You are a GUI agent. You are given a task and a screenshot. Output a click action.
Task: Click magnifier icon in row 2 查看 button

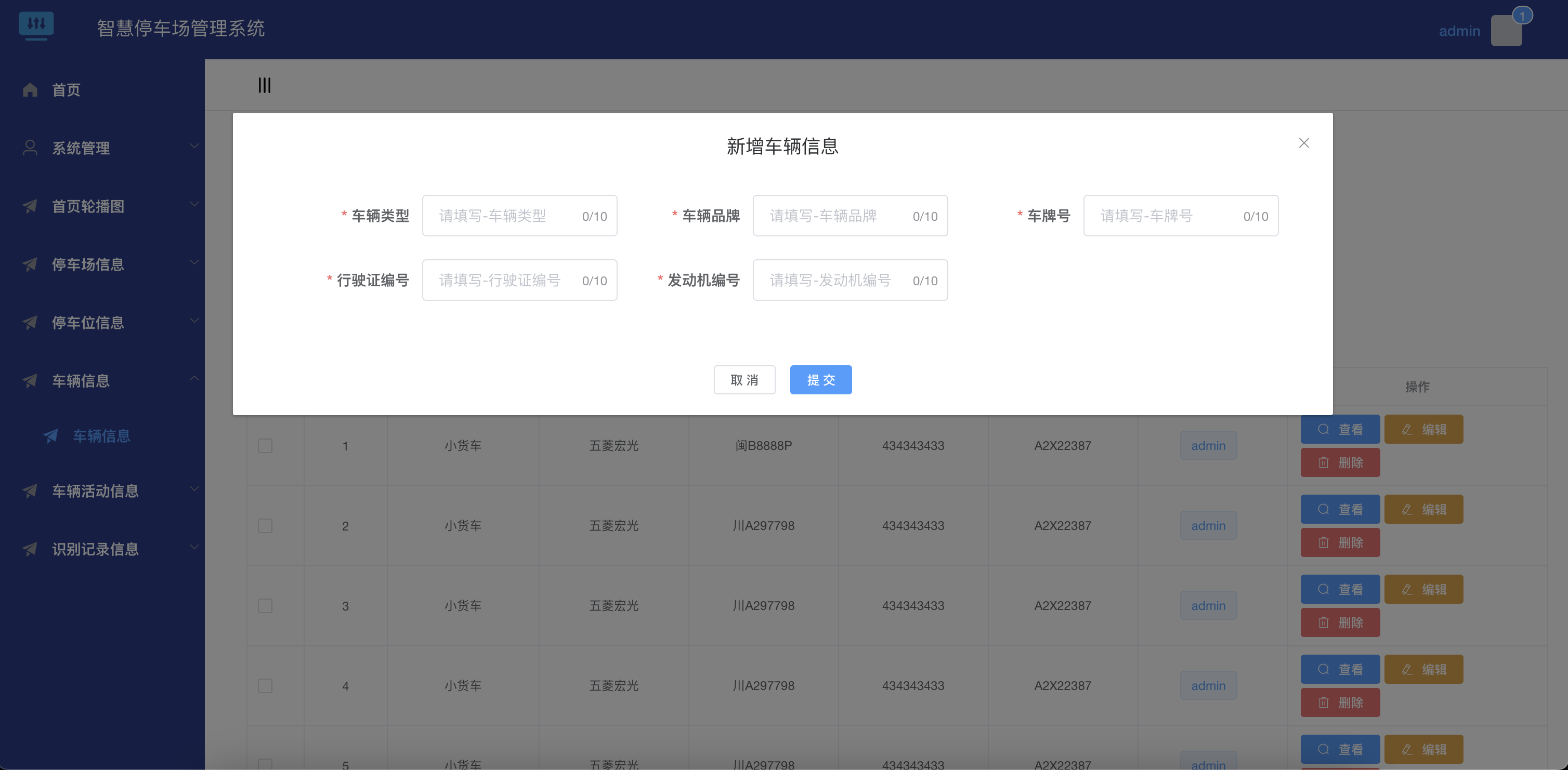point(1323,510)
